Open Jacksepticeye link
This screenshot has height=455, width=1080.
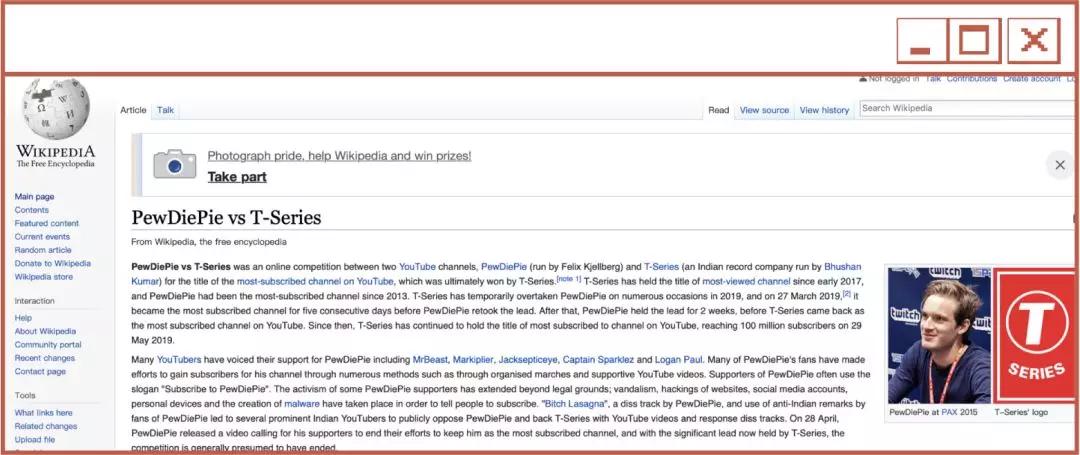(528, 359)
